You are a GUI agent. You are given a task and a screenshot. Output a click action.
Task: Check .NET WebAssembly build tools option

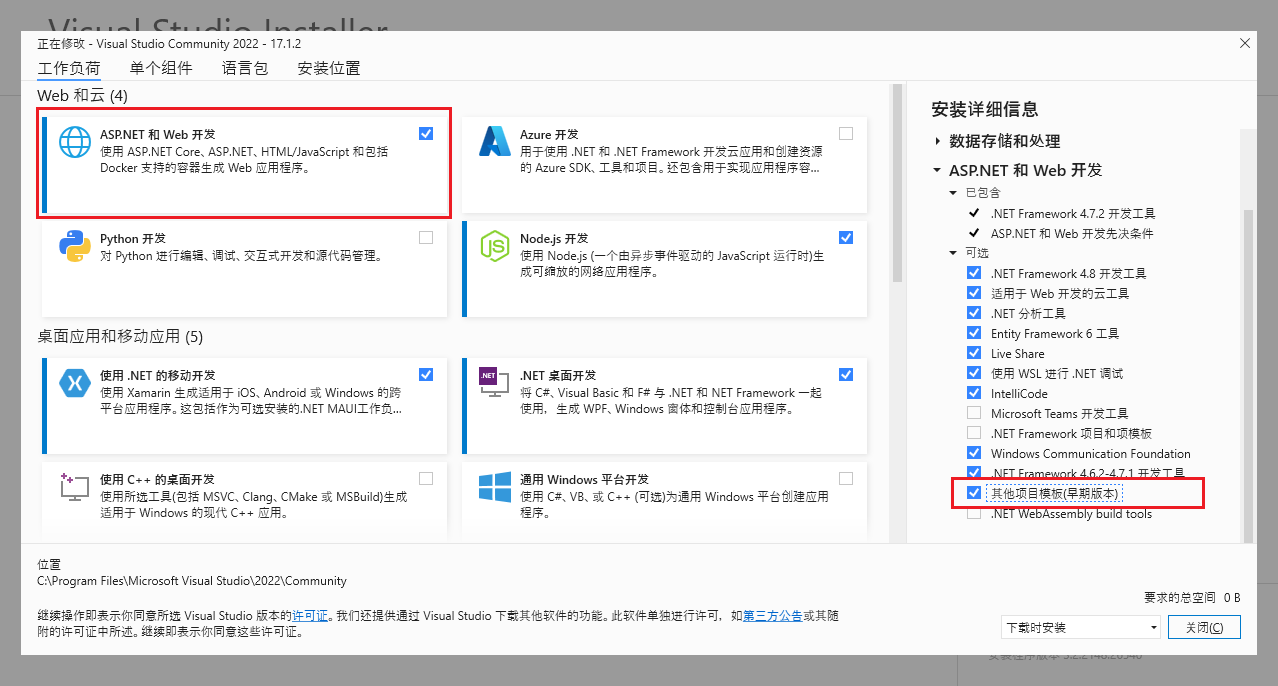coord(974,513)
